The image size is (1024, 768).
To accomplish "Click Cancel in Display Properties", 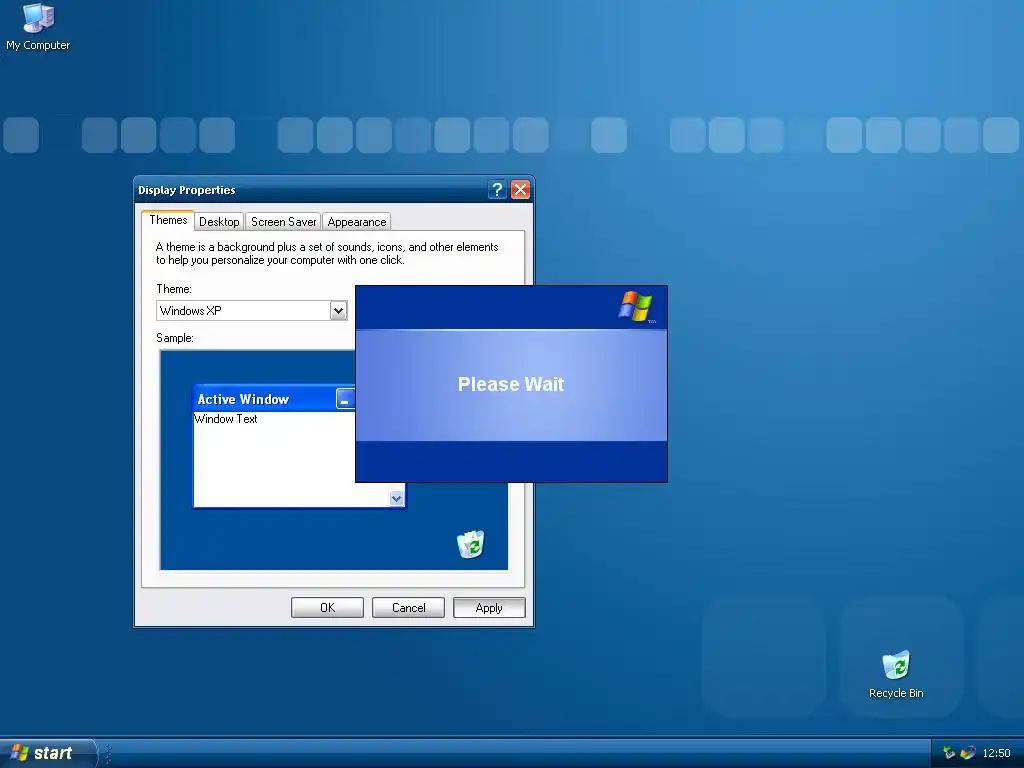I will 408,607.
